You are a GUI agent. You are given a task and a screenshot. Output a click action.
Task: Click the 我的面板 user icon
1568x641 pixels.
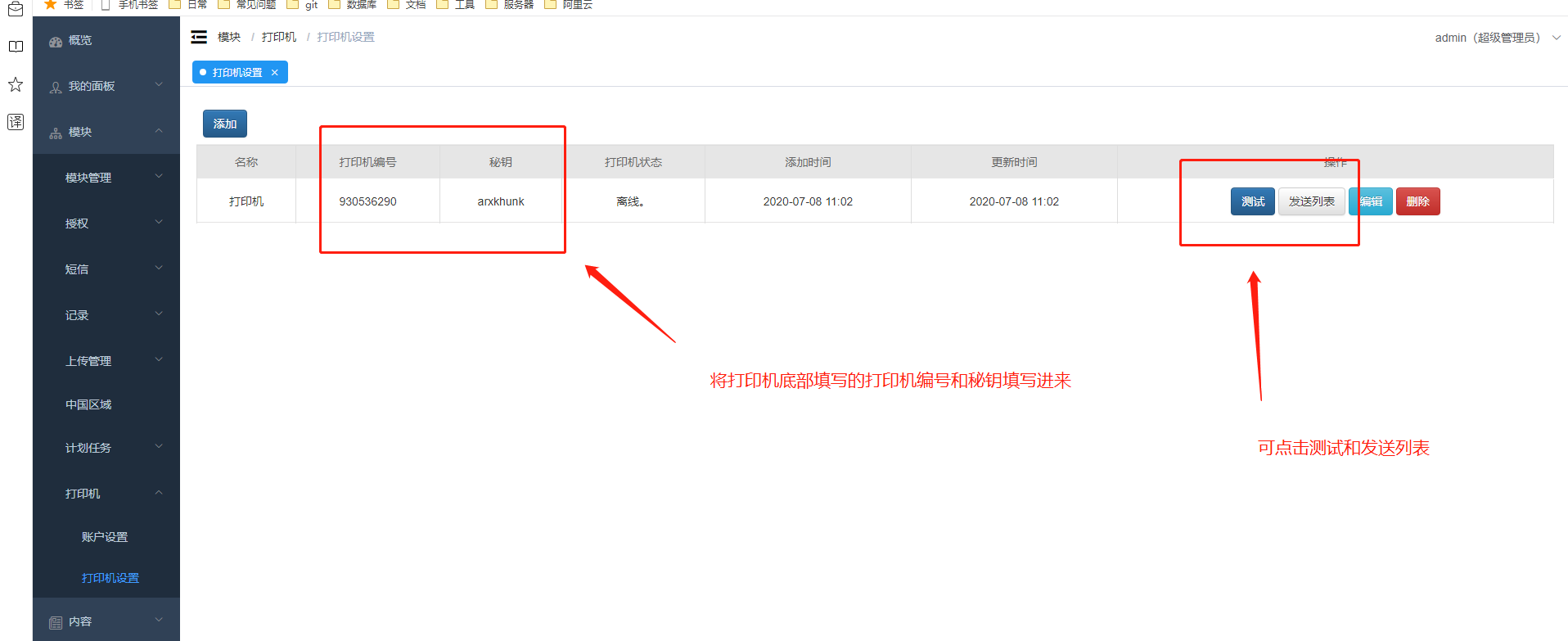point(56,87)
